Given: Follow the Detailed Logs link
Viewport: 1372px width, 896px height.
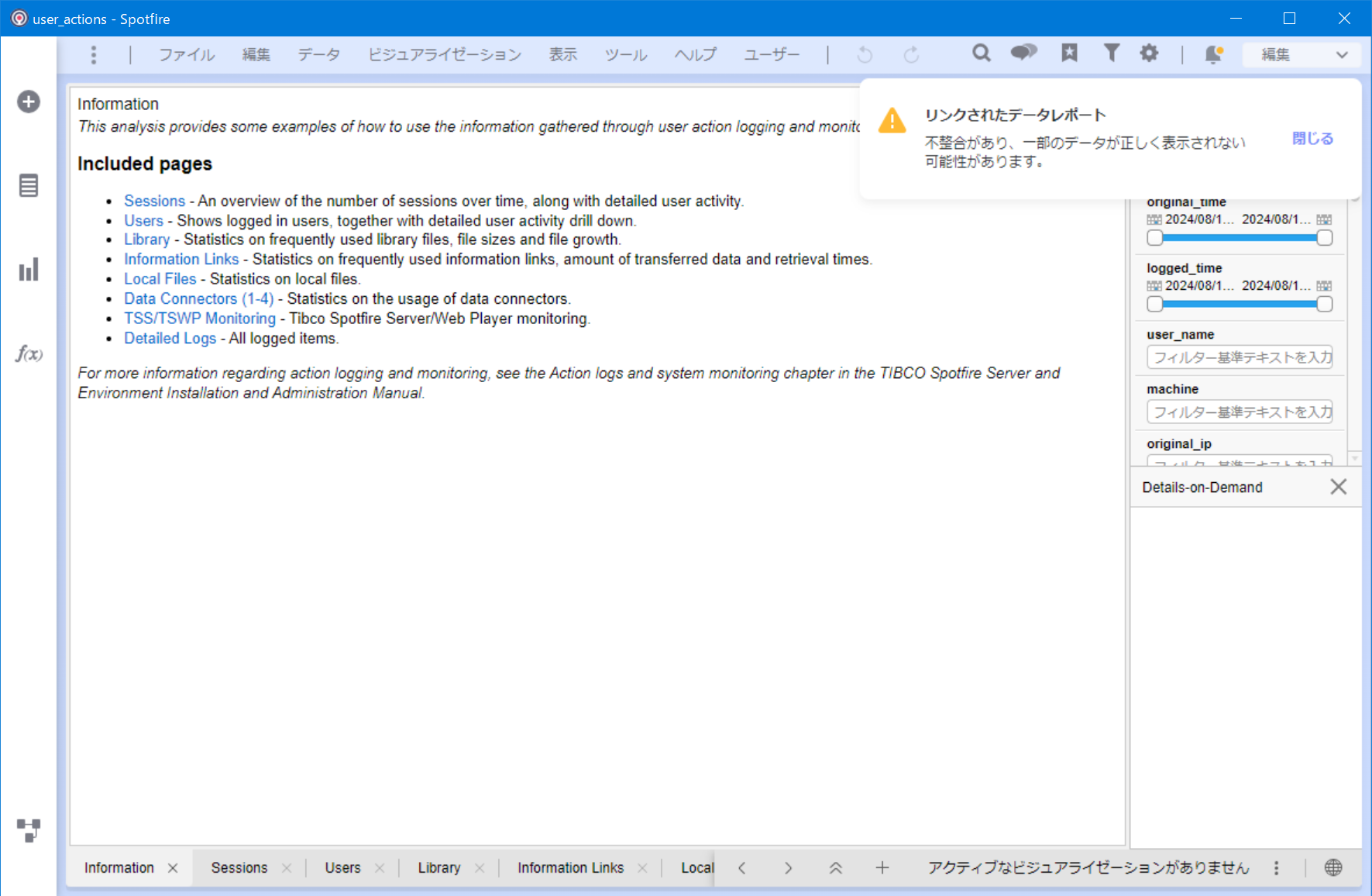Looking at the screenshot, I should [170, 339].
